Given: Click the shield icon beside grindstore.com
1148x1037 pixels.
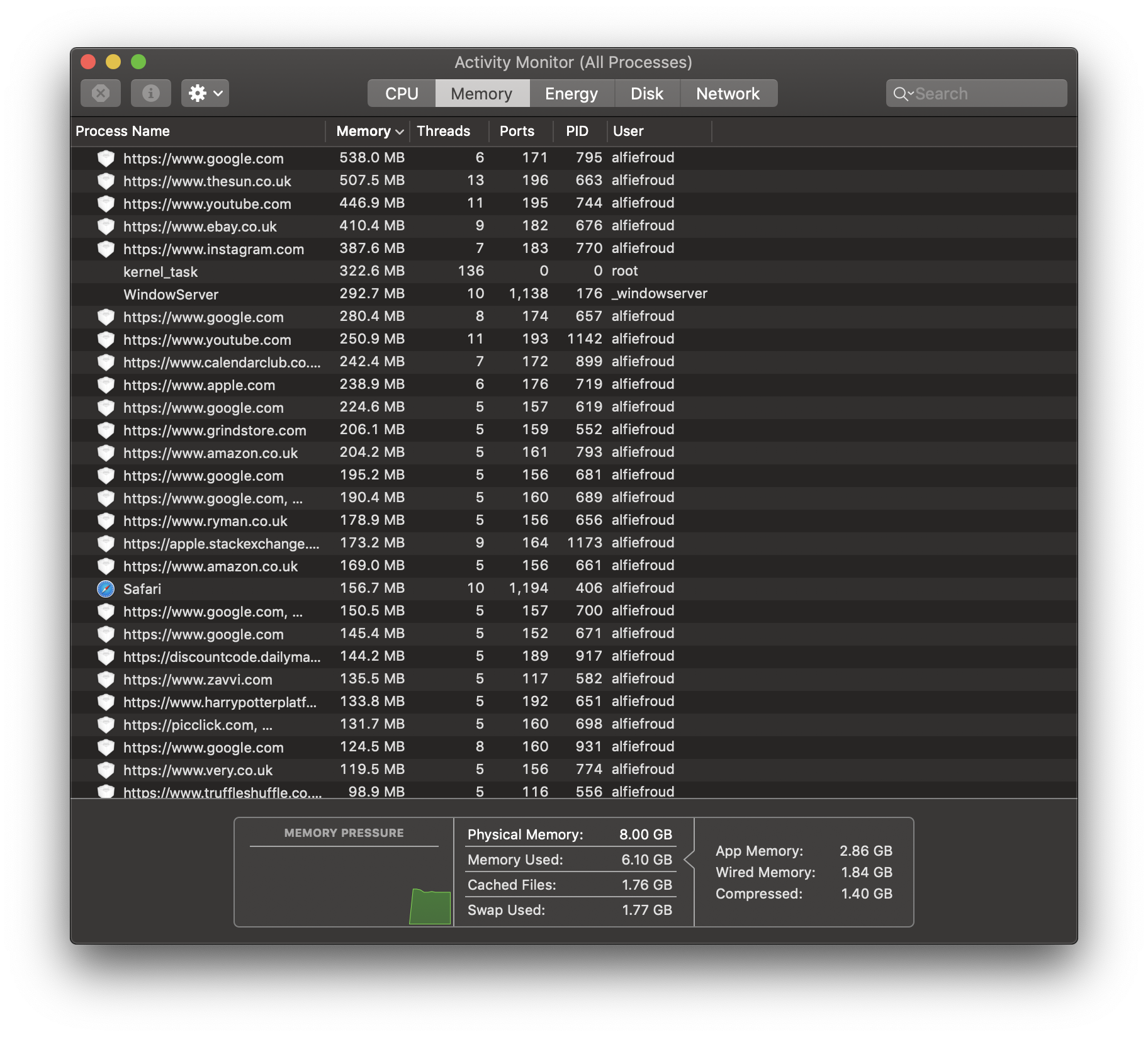Looking at the screenshot, I should click(x=106, y=430).
